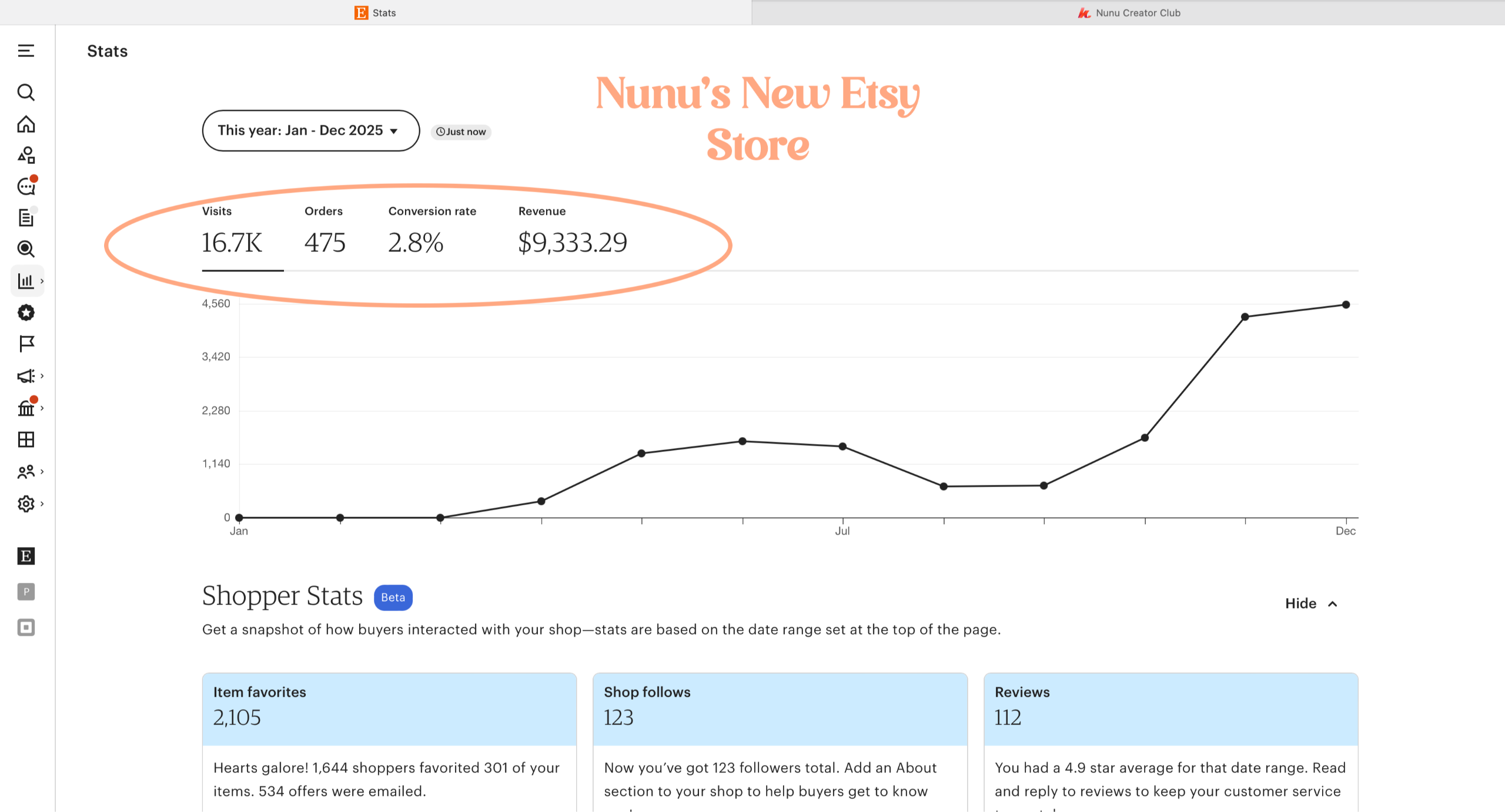Image resolution: width=1505 pixels, height=812 pixels.
Task: Click the search magnifier sidebar icon
Action: click(26, 92)
